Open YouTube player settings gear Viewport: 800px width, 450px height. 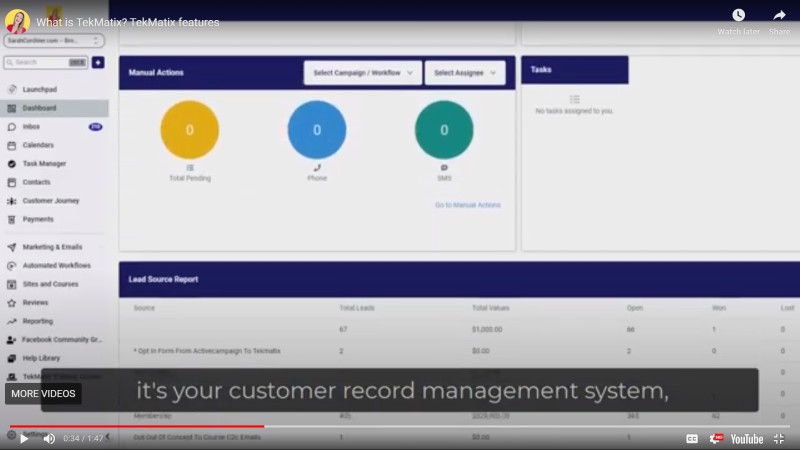point(716,439)
